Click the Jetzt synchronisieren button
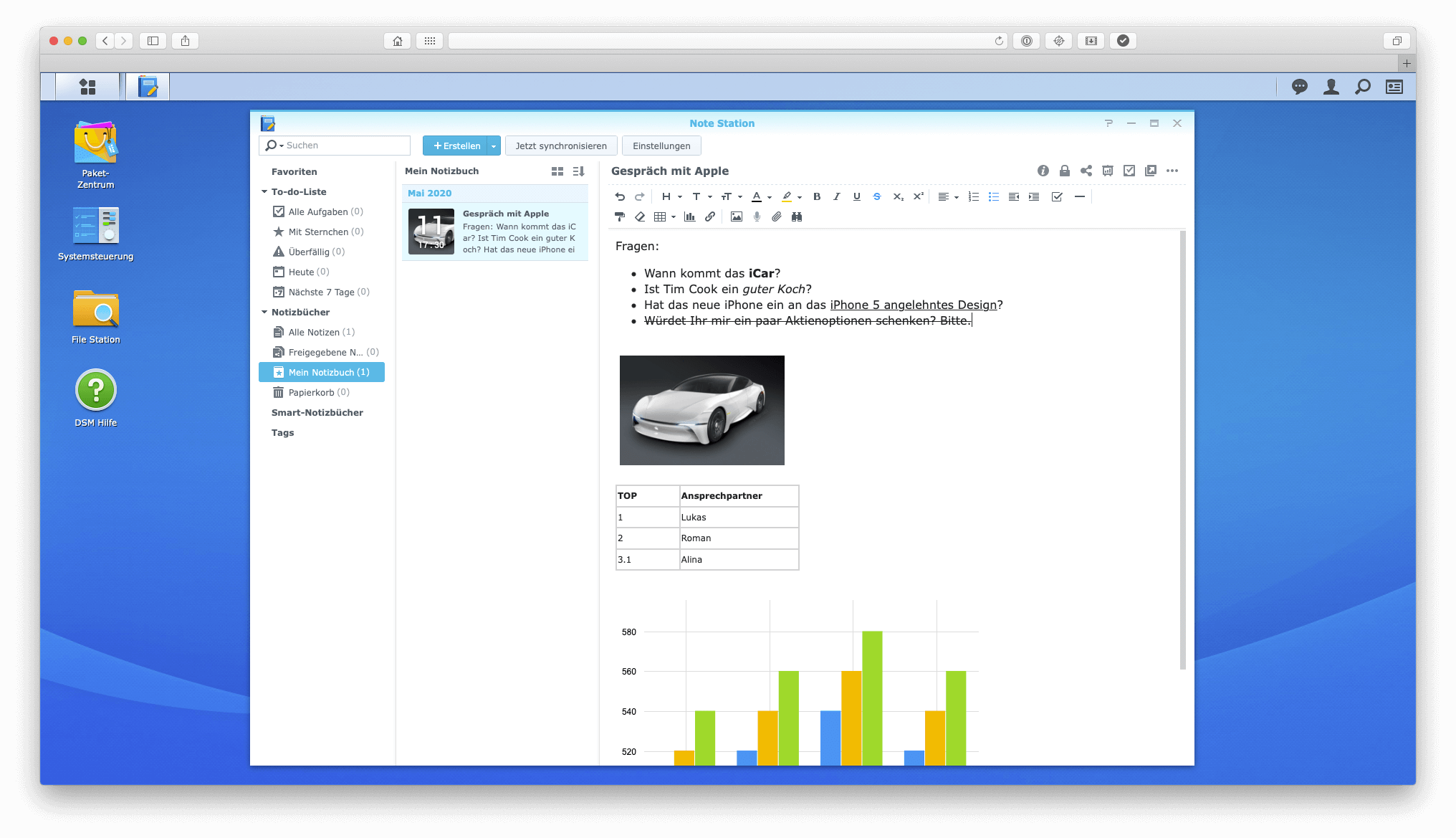 tap(560, 145)
